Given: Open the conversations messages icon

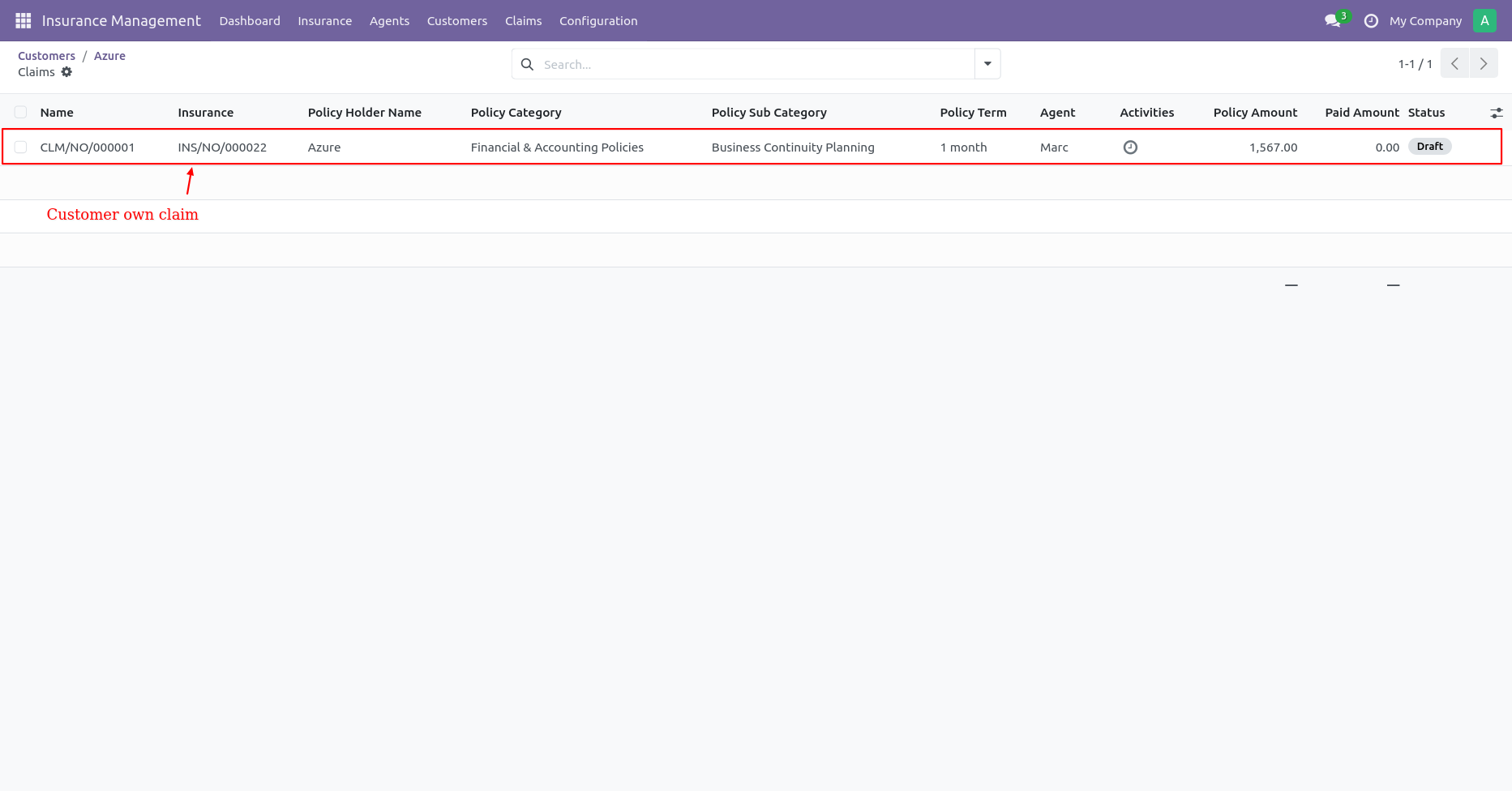Looking at the screenshot, I should coord(1332,20).
